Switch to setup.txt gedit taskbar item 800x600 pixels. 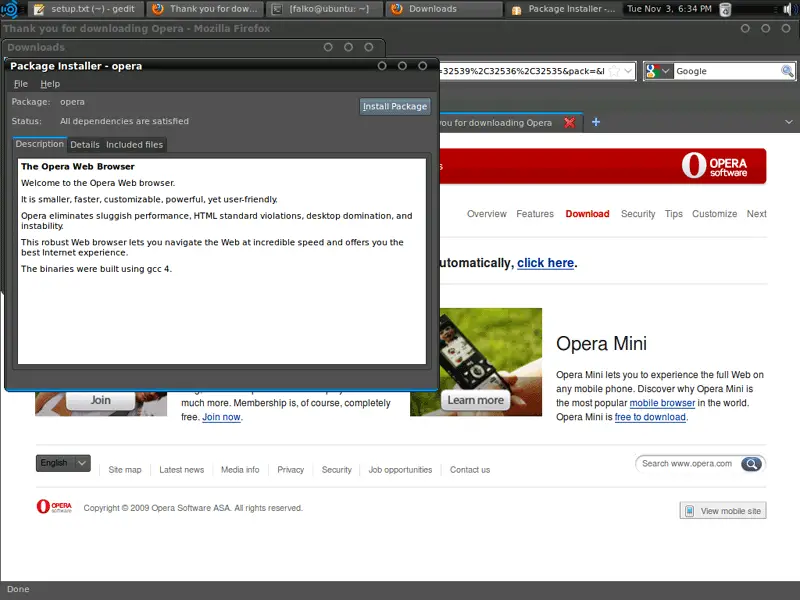click(x=85, y=9)
